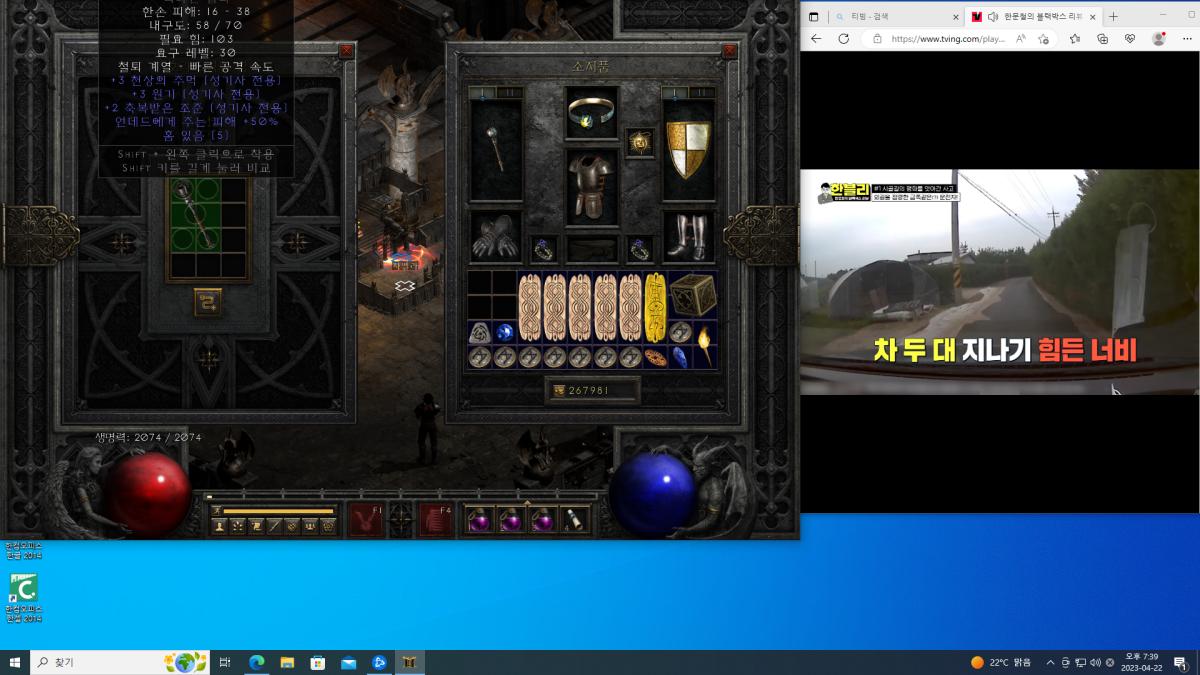
Task: Refresh the tving page
Action: click(843, 39)
